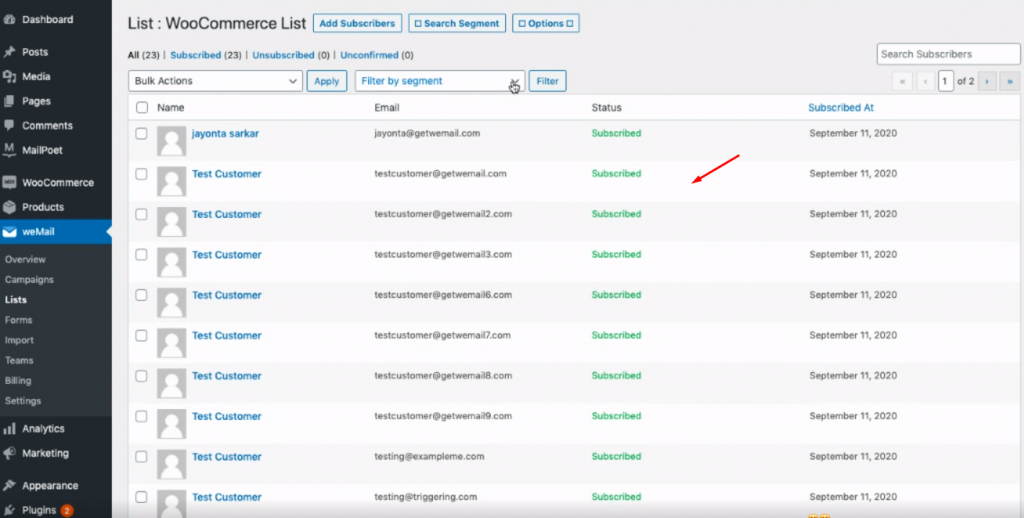The height and width of the screenshot is (518, 1024).
Task: Click the Search Segment button
Action: point(457,24)
